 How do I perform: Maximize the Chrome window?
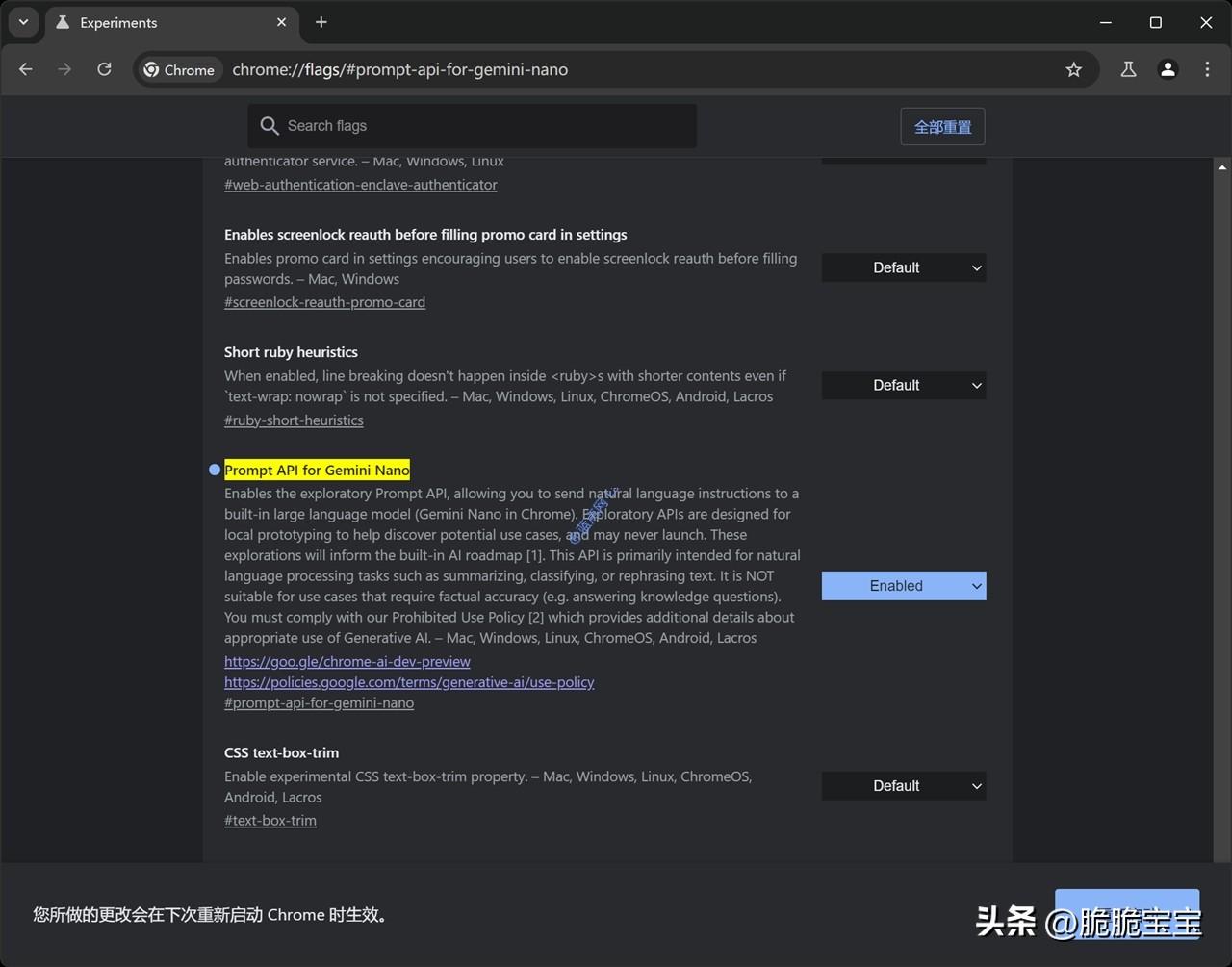pos(1156,22)
